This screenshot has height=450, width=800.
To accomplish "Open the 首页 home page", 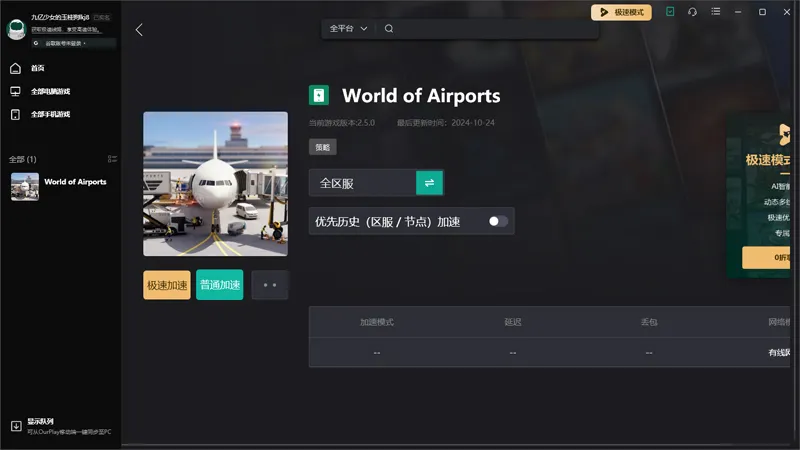I will pos(37,68).
